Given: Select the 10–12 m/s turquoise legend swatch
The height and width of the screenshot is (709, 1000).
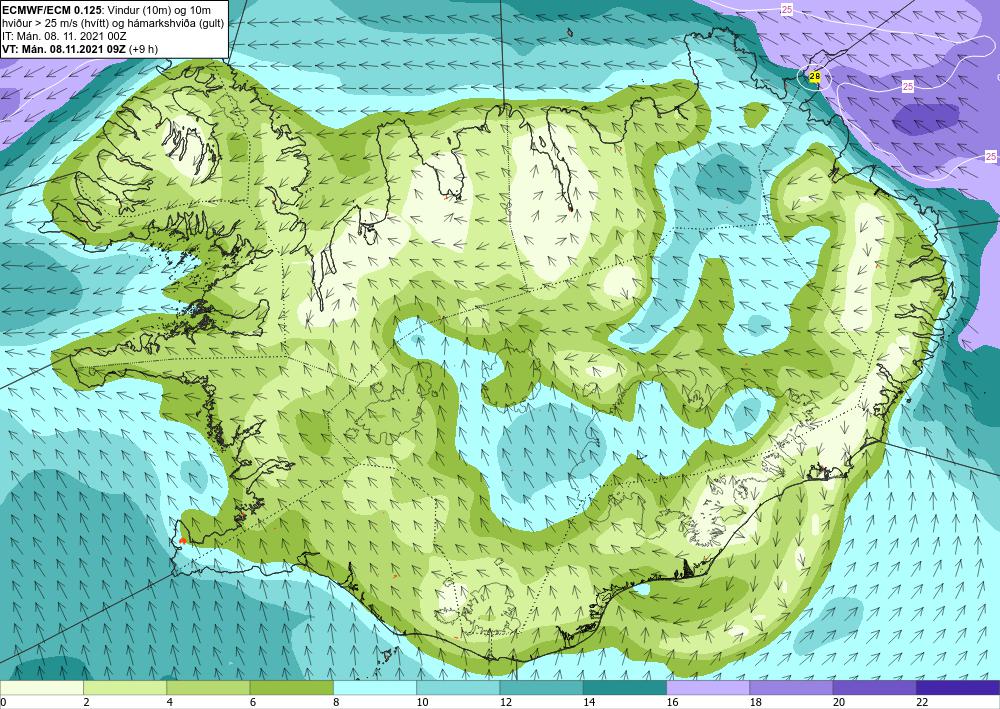Looking at the screenshot, I should (x=458, y=688).
